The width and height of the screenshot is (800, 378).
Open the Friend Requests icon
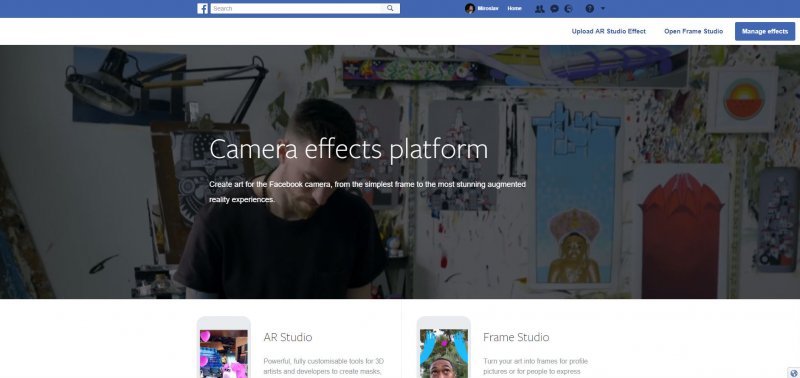540,9
